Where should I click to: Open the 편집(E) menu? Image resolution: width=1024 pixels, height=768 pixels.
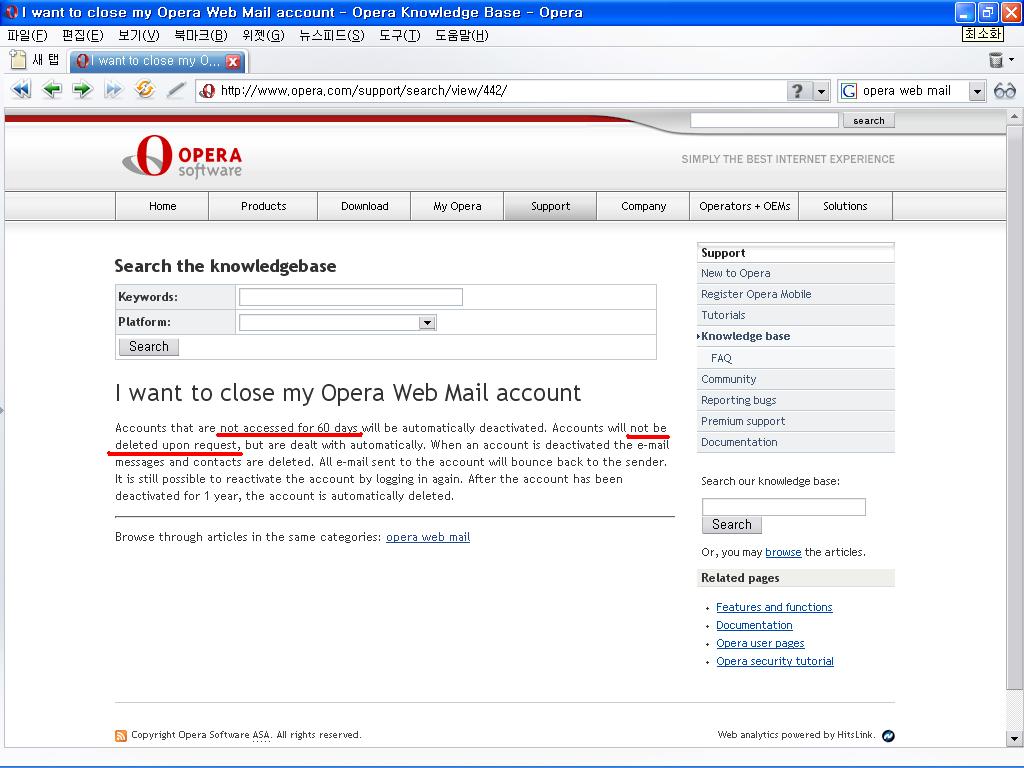pyautogui.click(x=83, y=35)
